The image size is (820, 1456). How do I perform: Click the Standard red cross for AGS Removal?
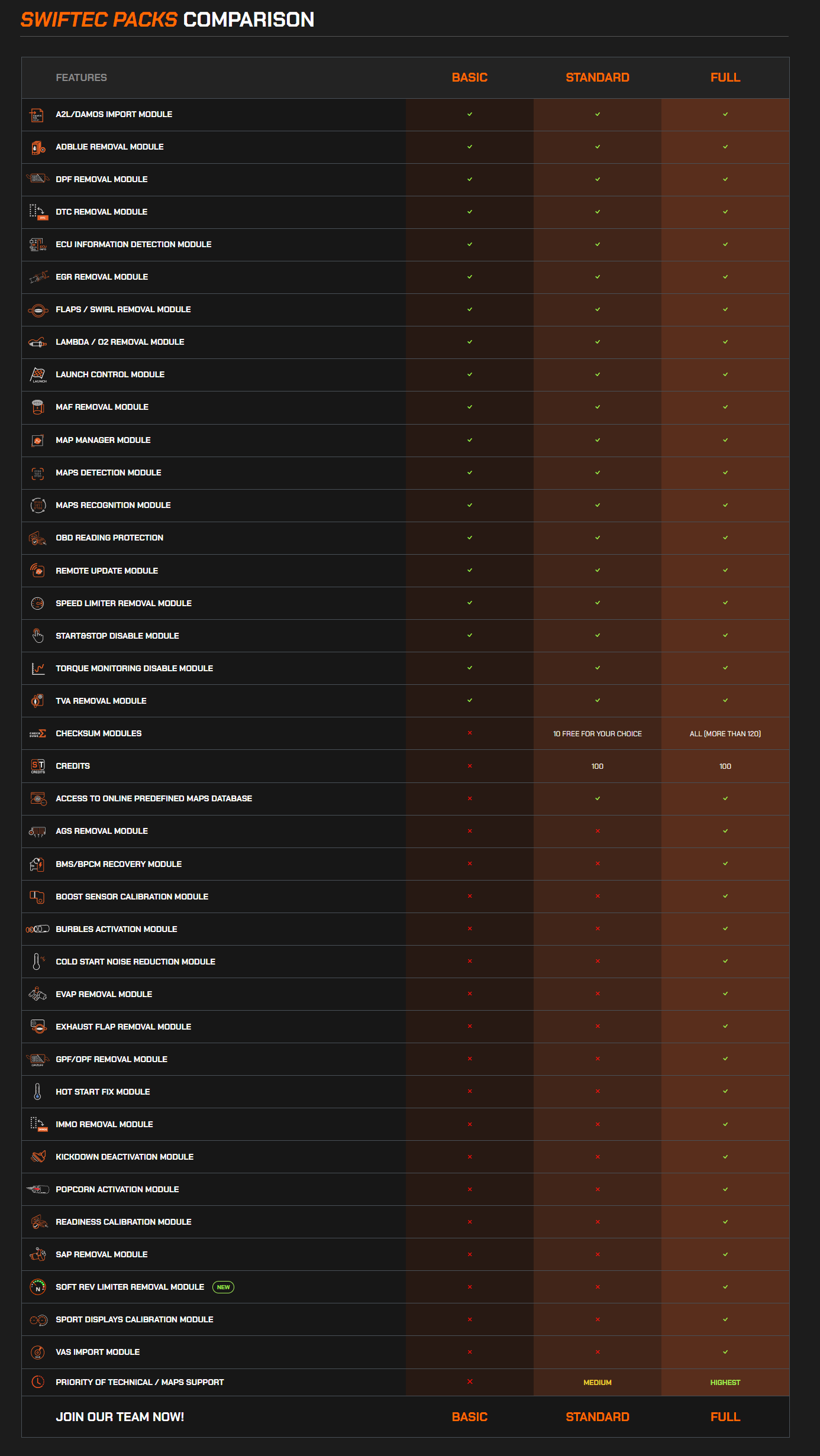598,831
